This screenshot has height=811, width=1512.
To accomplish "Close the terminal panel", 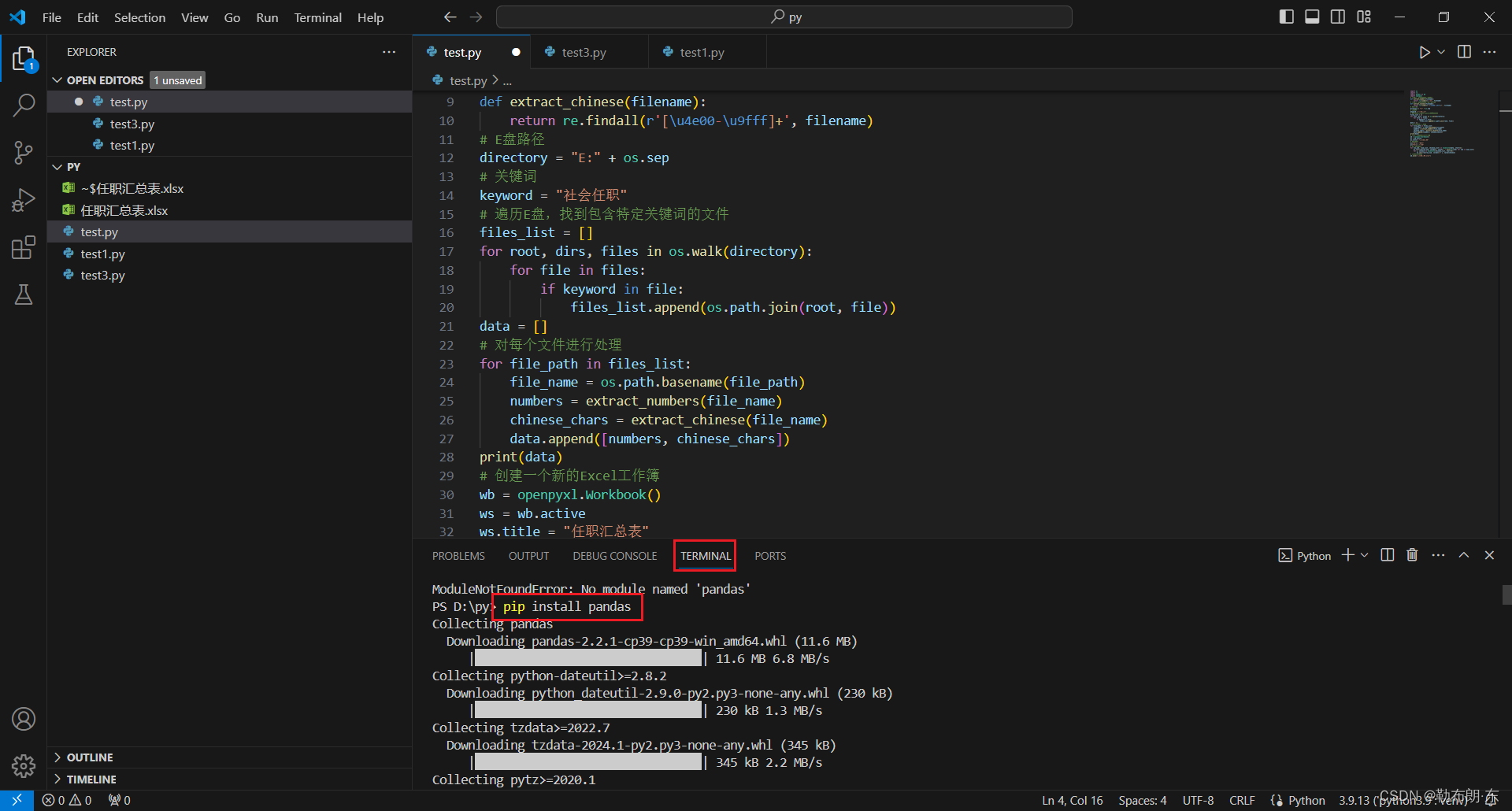I will point(1489,555).
